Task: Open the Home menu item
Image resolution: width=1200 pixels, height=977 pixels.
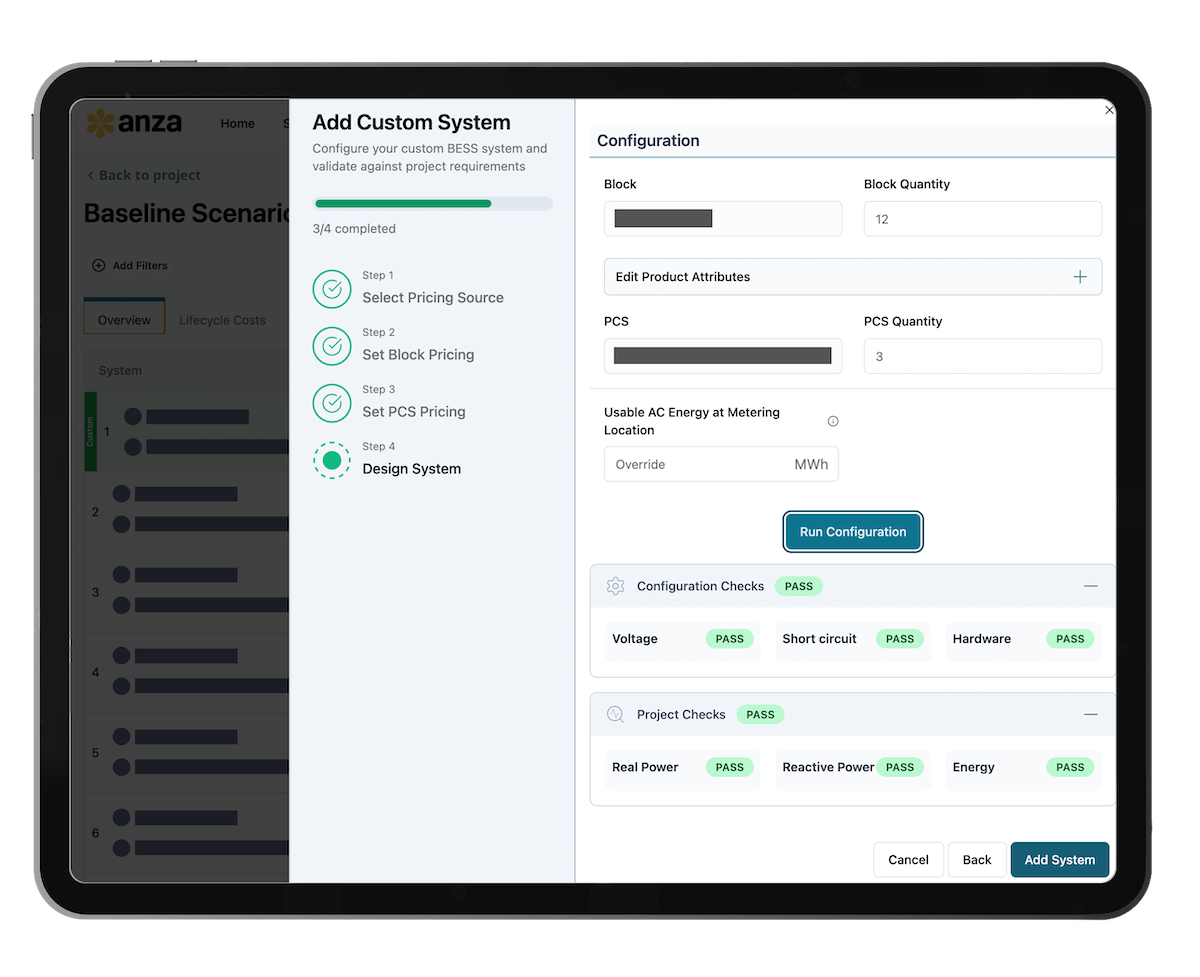Action: coord(237,124)
